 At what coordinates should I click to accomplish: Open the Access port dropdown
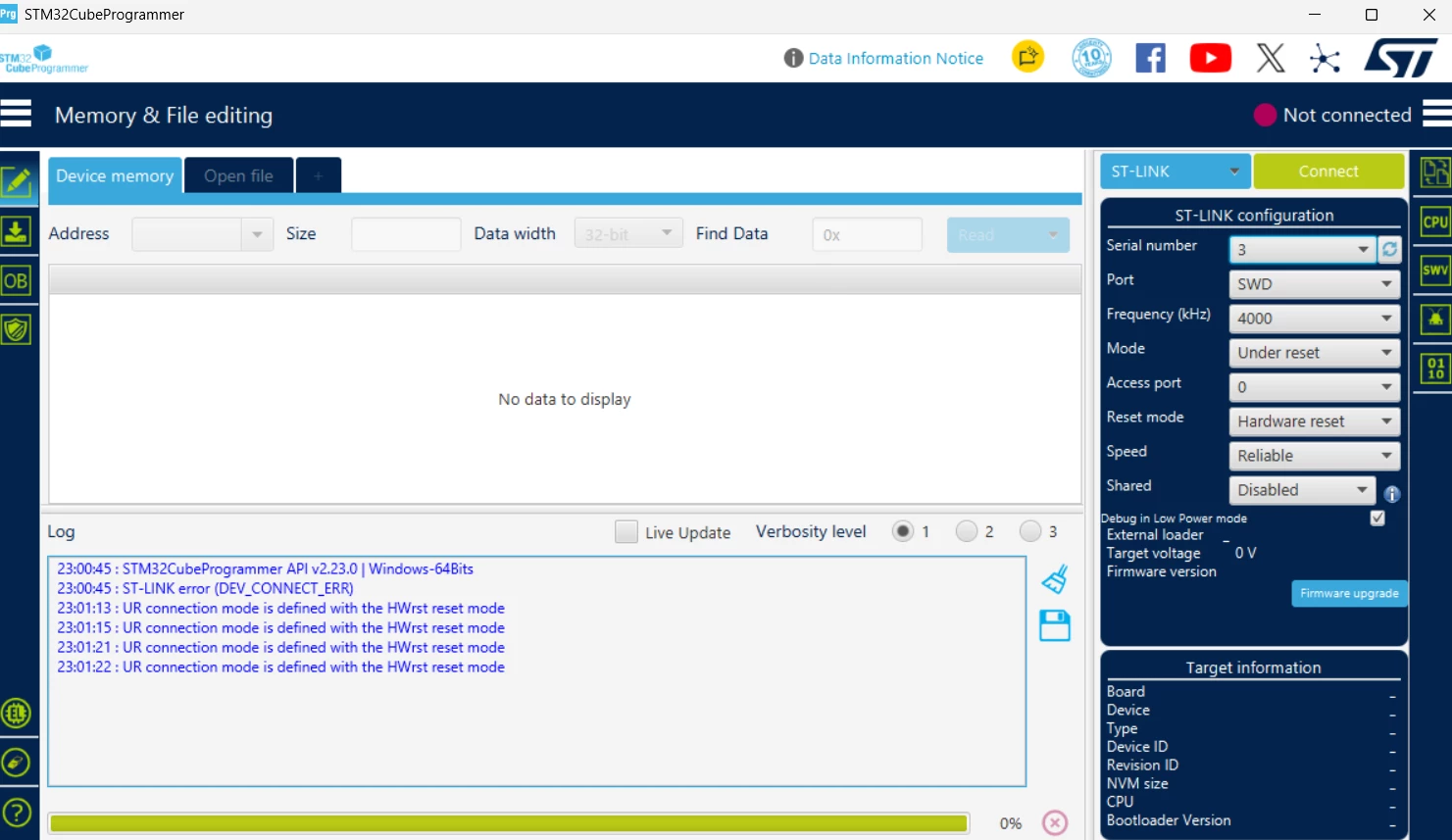1314,387
